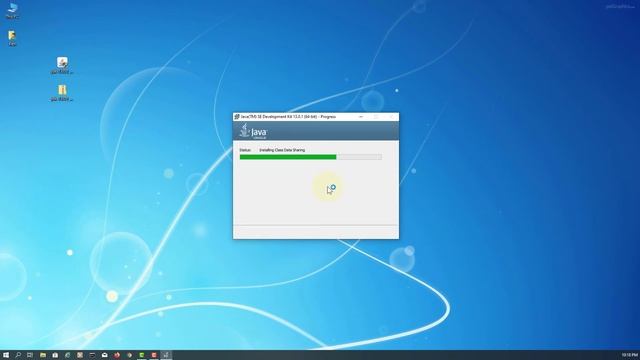This screenshot has height=360, width=640.
Task: Click the Java icon in installer title bar
Action: click(x=237, y=117)
